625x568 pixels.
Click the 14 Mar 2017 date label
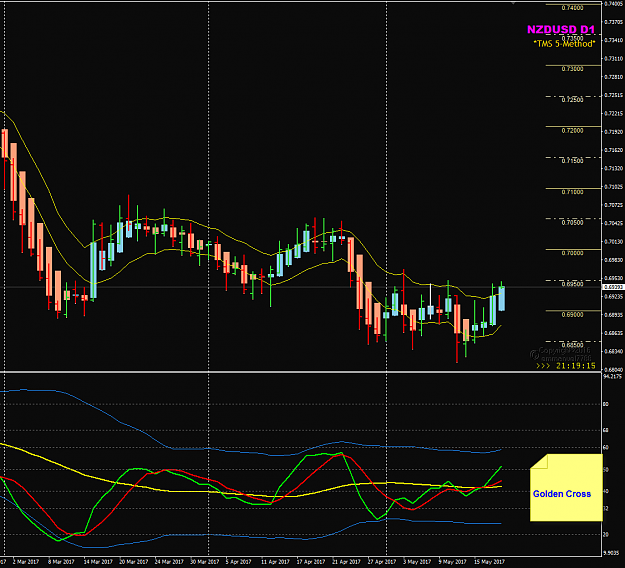98,562
